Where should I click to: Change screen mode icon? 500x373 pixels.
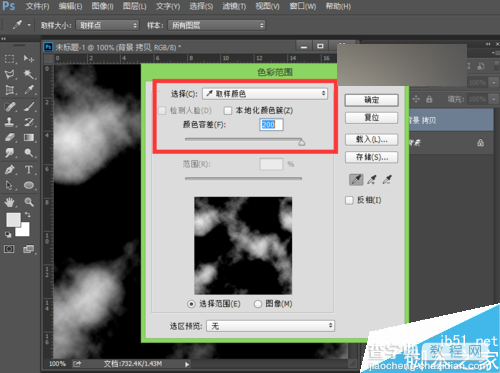click(29, 249)
